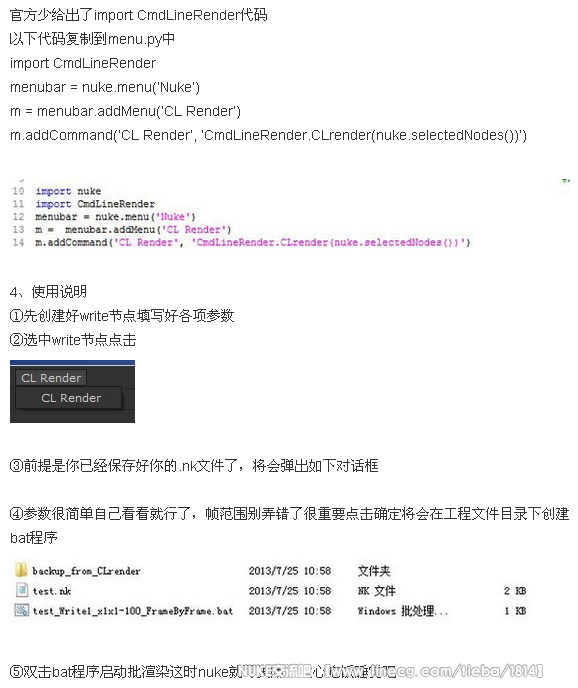
Task: Click the 'Windows 批处理...' file type text
Action: [x=403, y=611]
